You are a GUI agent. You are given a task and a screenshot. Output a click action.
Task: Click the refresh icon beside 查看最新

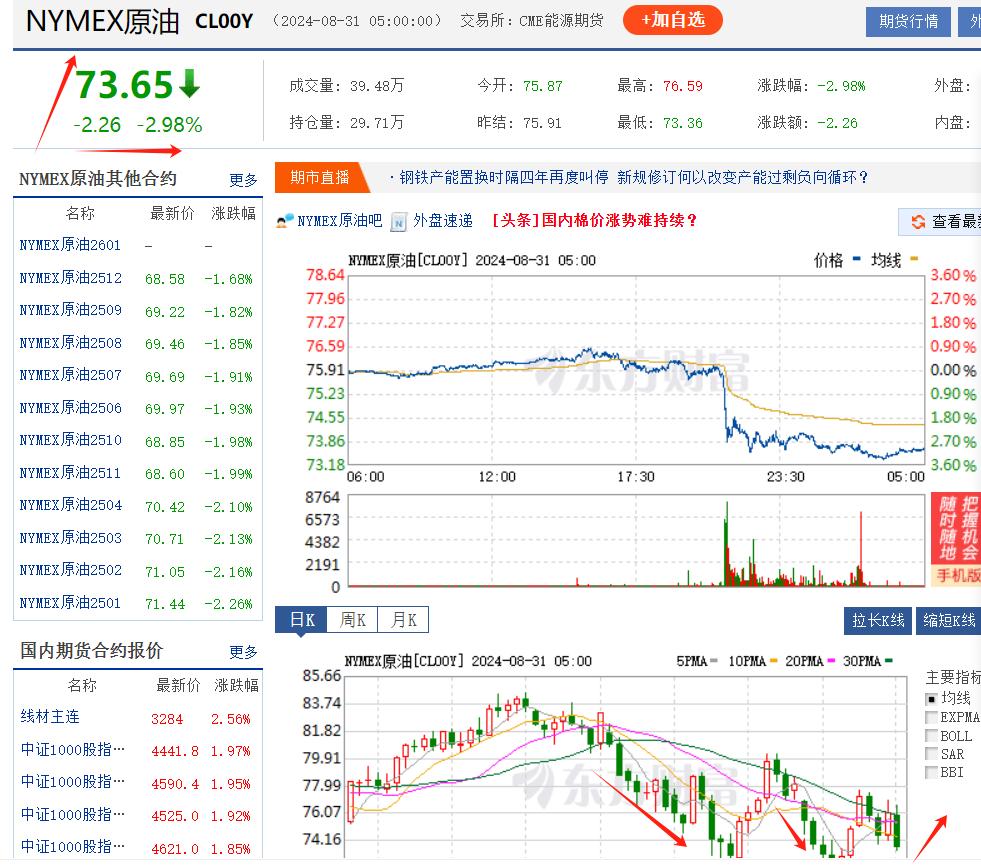tap(918, 221)
